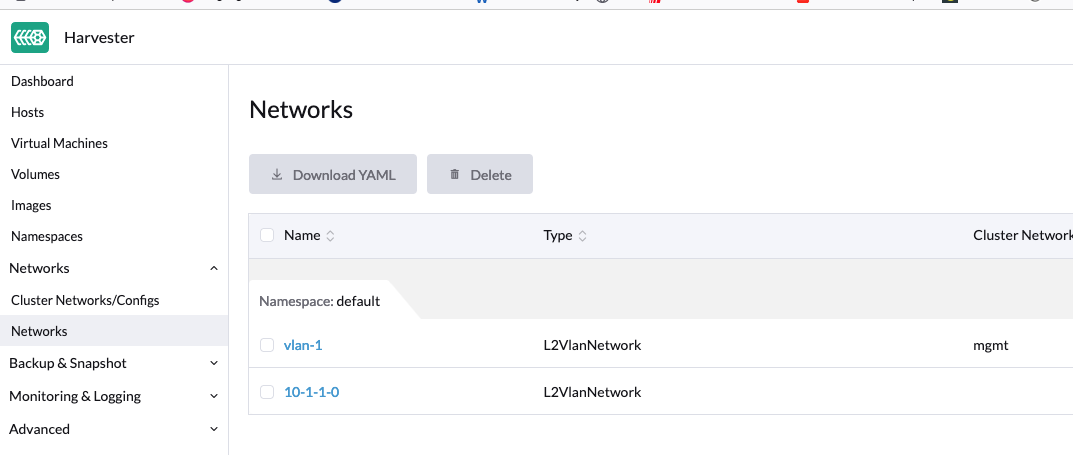1073x455 pixels.
Task: Click the Namespace: default group tab
Action: pos(320,301)
